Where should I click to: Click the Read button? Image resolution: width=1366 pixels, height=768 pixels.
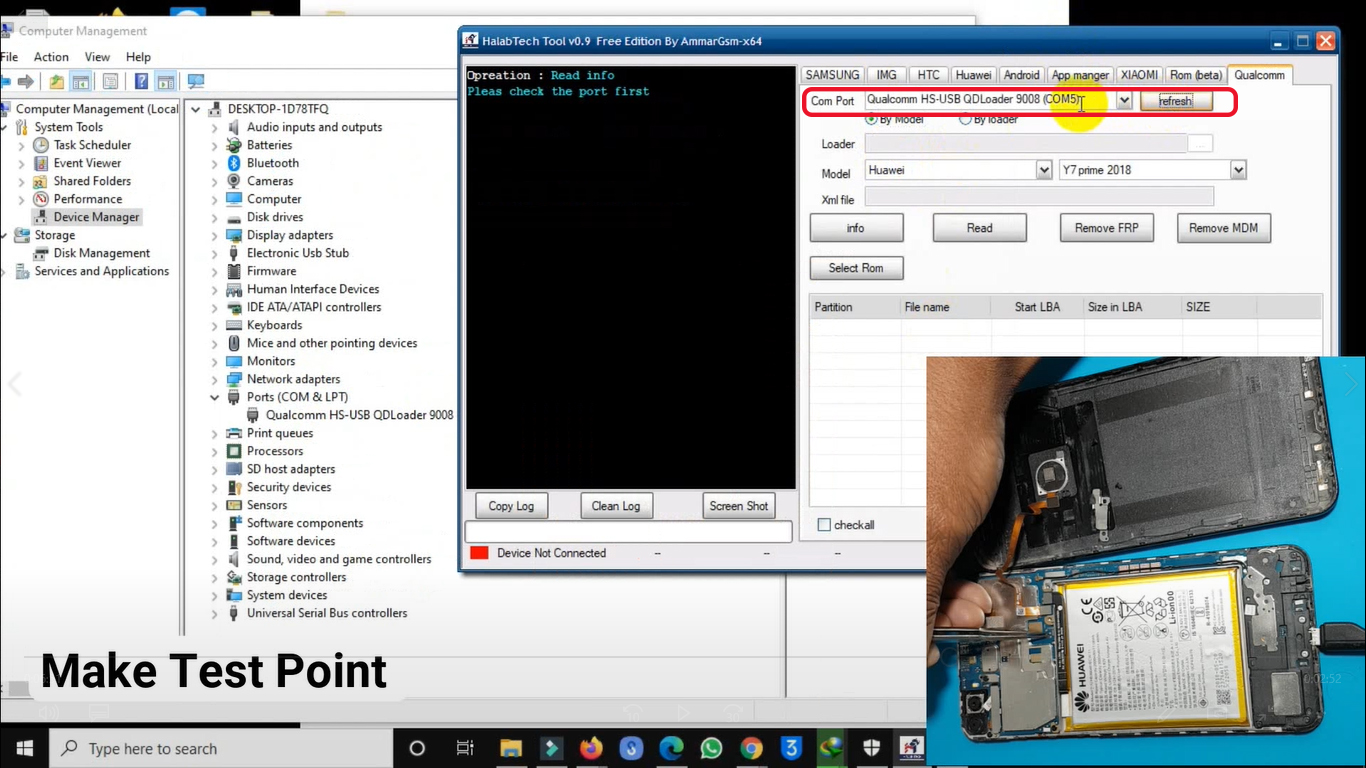(x=980, y=228)
